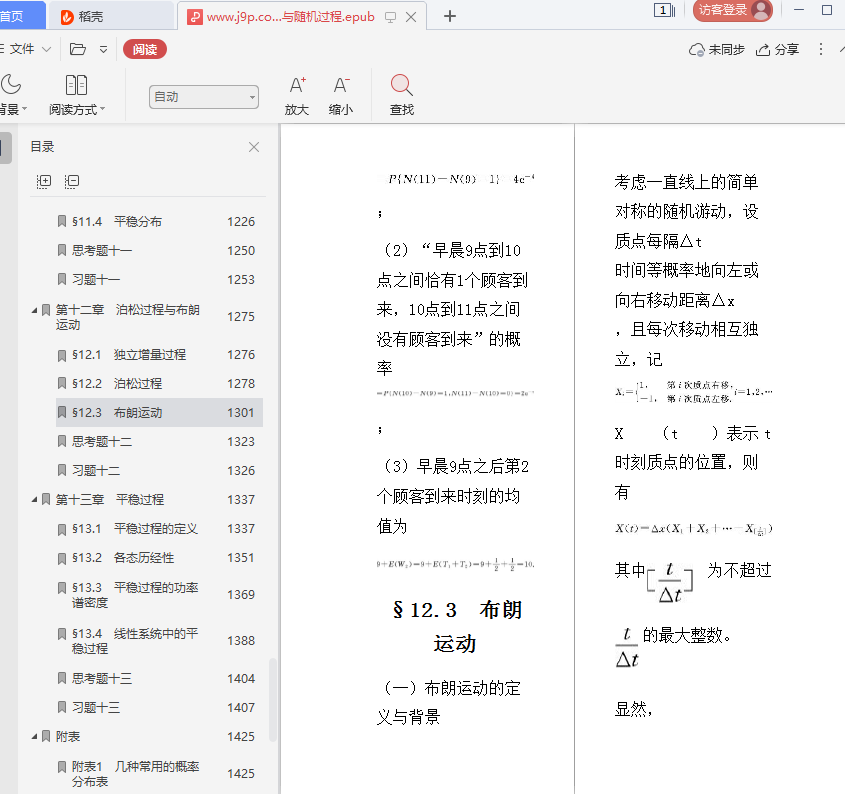
Task: Click the 放大 zoom-in icon
Action: tap(297, 85)
